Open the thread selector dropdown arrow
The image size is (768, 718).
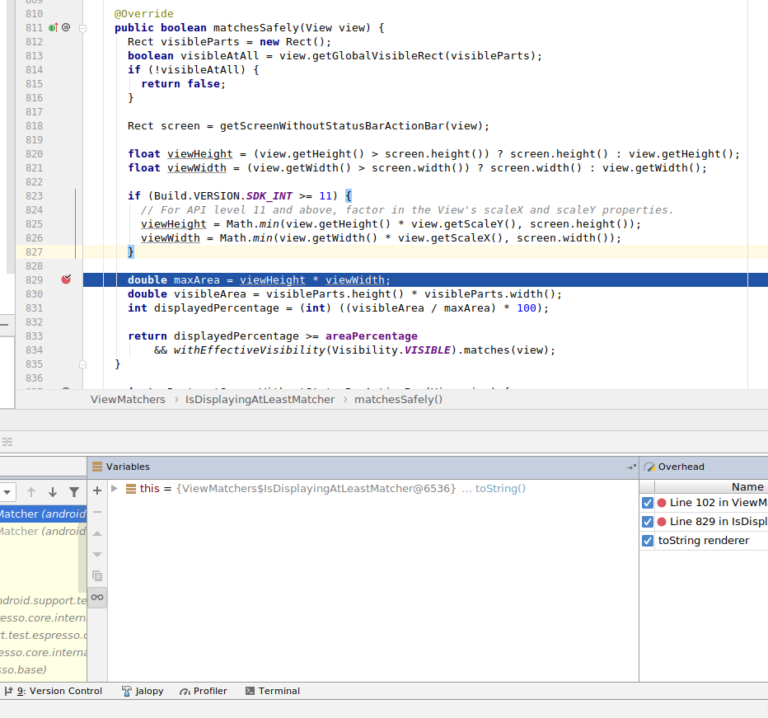point(7,492)
